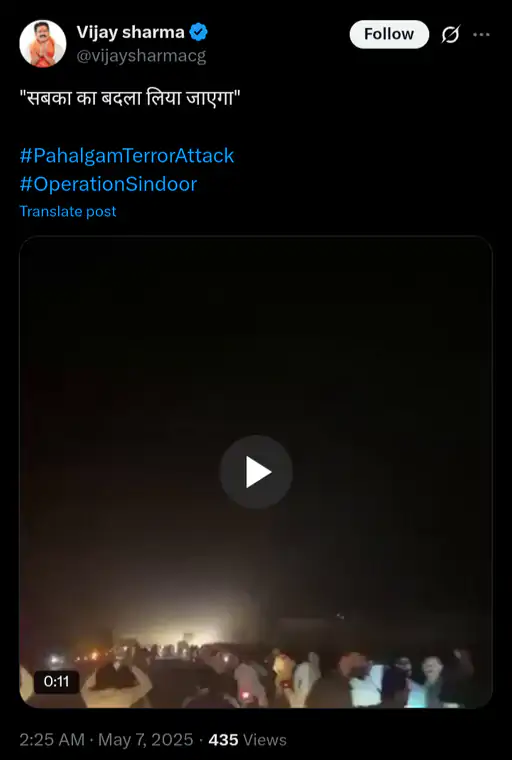Click the blue verified badge

tap(198, 32)
